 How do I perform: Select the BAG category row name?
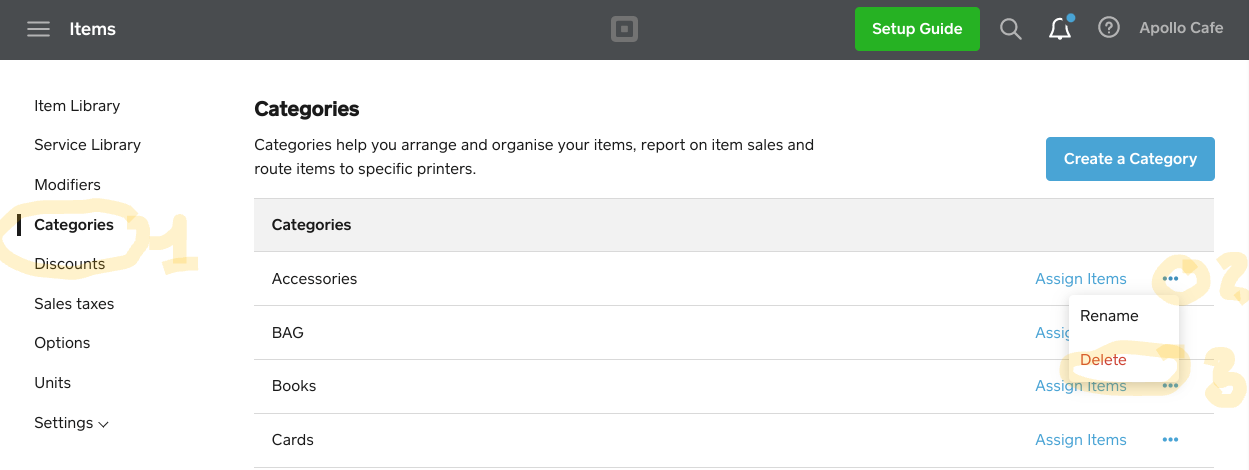288,333
